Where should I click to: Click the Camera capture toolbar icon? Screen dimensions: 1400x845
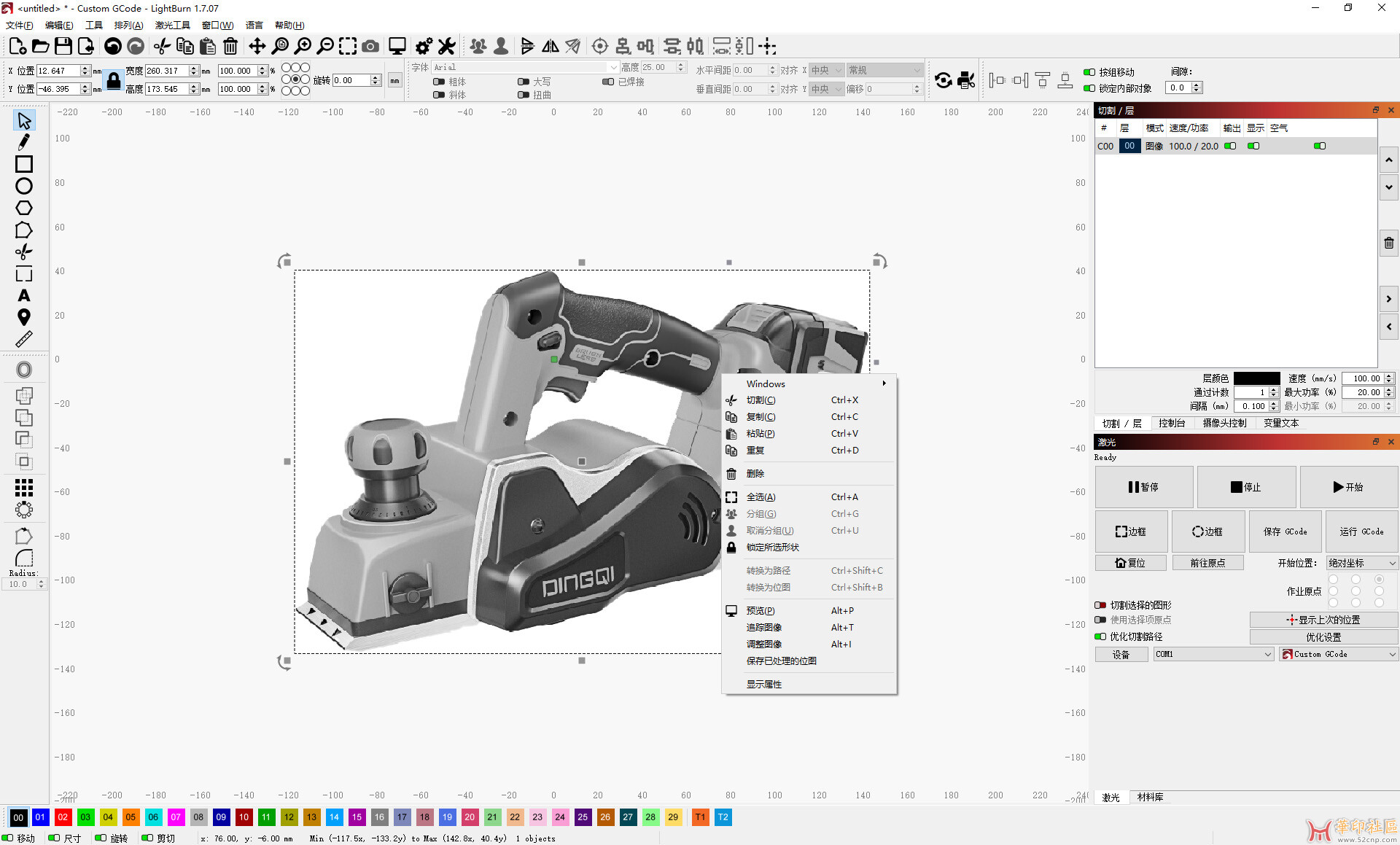(x=370, y=47)
